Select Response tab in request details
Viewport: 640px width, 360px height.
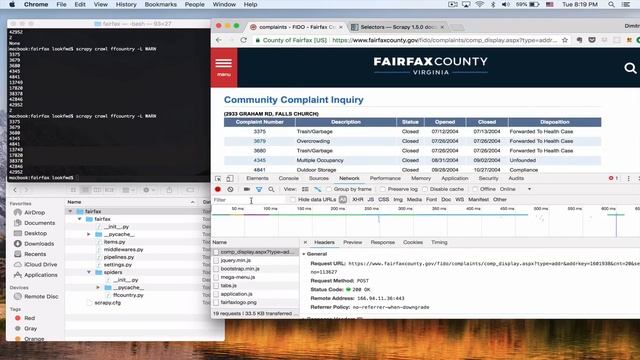tap(382, 242)
